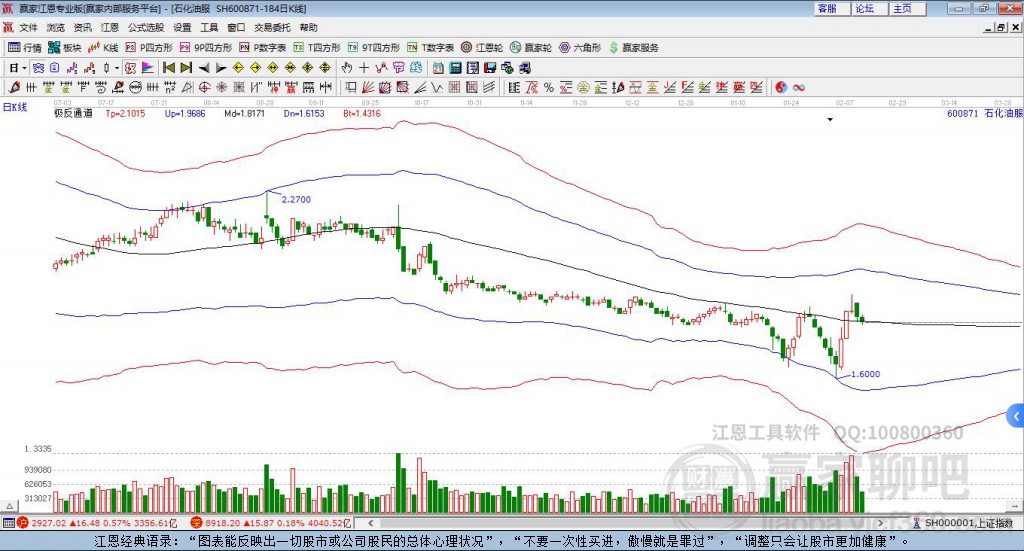The image size is (1024, 551).
Task: Expand the volume panel up-arrow button
Action: (9, 506)
